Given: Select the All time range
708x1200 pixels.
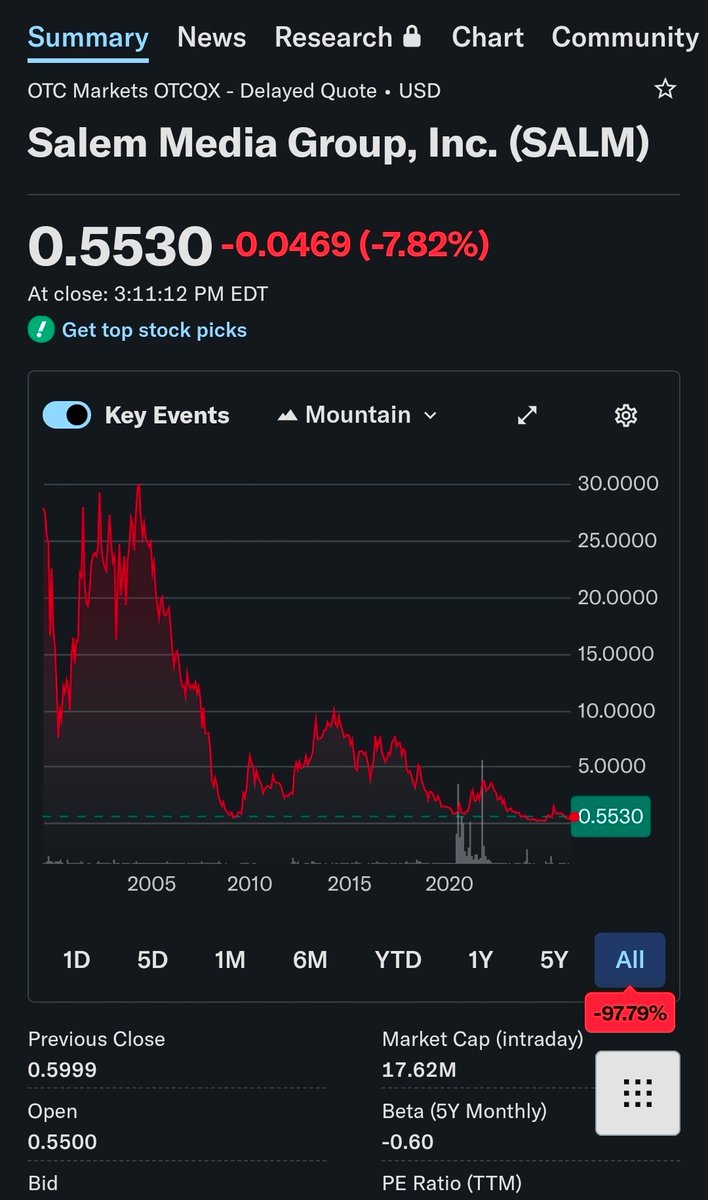Looking at the screenshot, I should point(630,960).
